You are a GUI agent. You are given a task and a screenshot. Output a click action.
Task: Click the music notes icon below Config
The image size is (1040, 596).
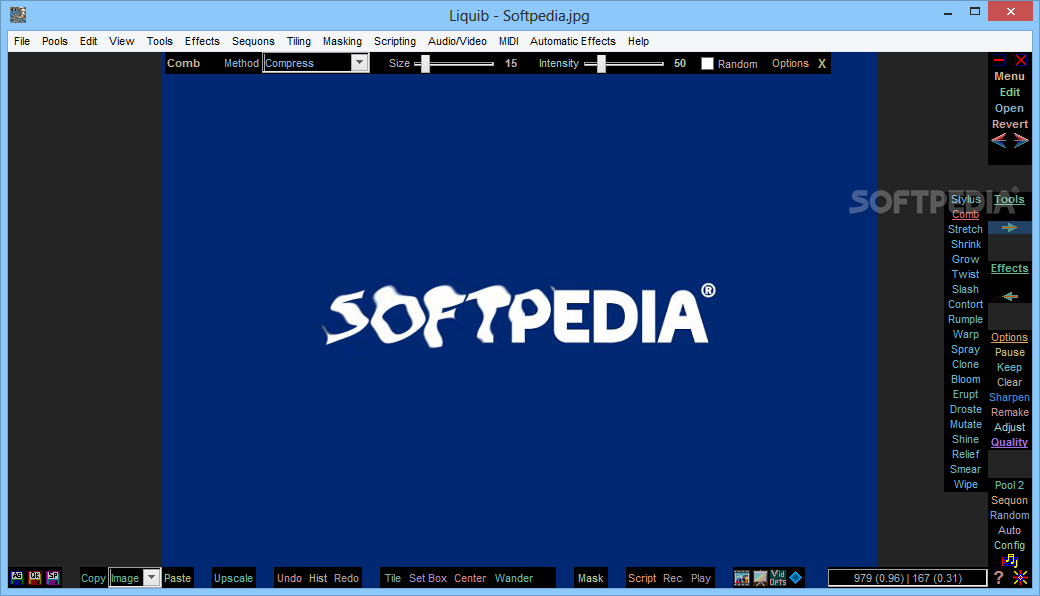pos(1009,561)
